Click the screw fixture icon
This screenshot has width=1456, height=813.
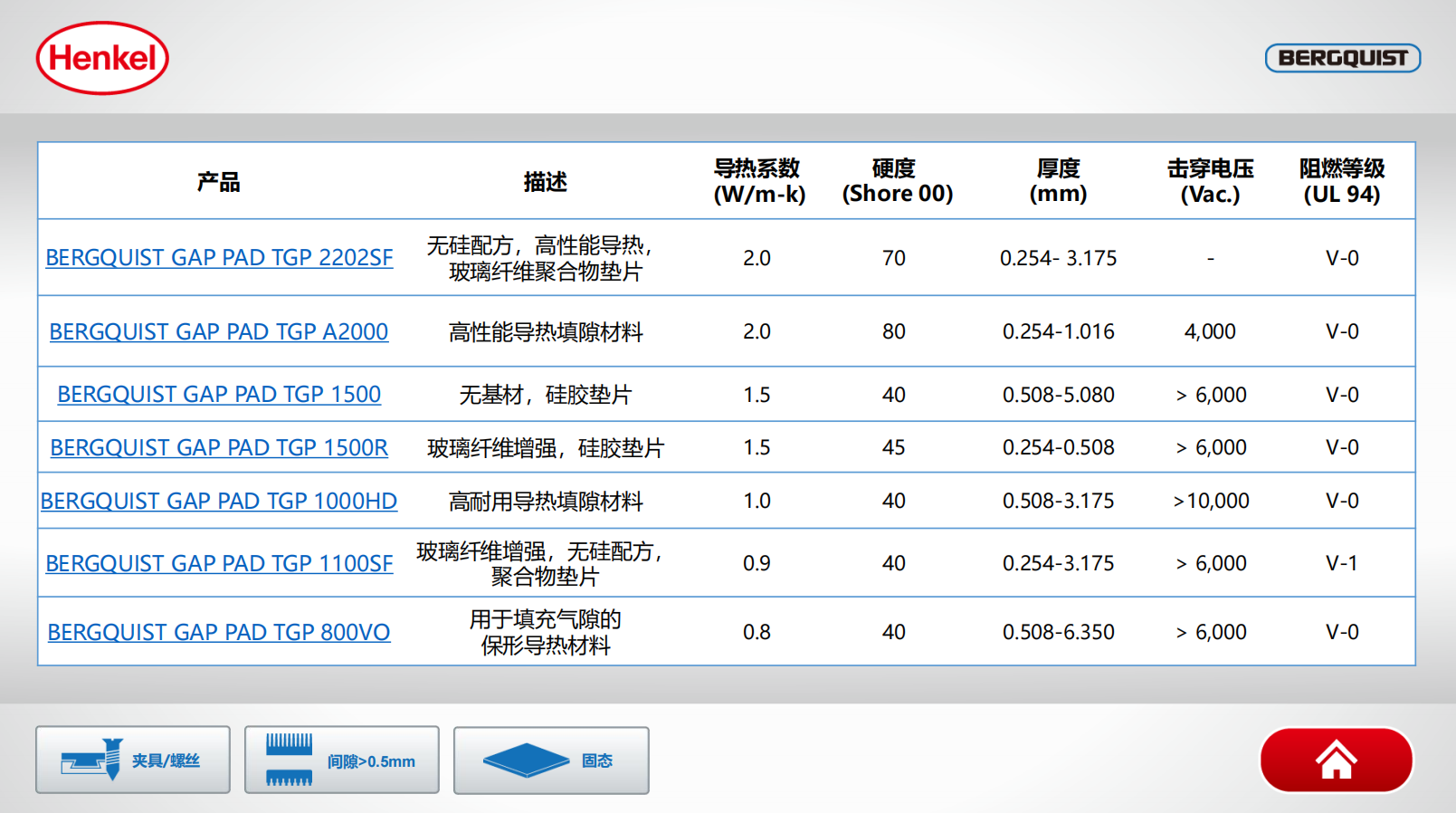92,760
